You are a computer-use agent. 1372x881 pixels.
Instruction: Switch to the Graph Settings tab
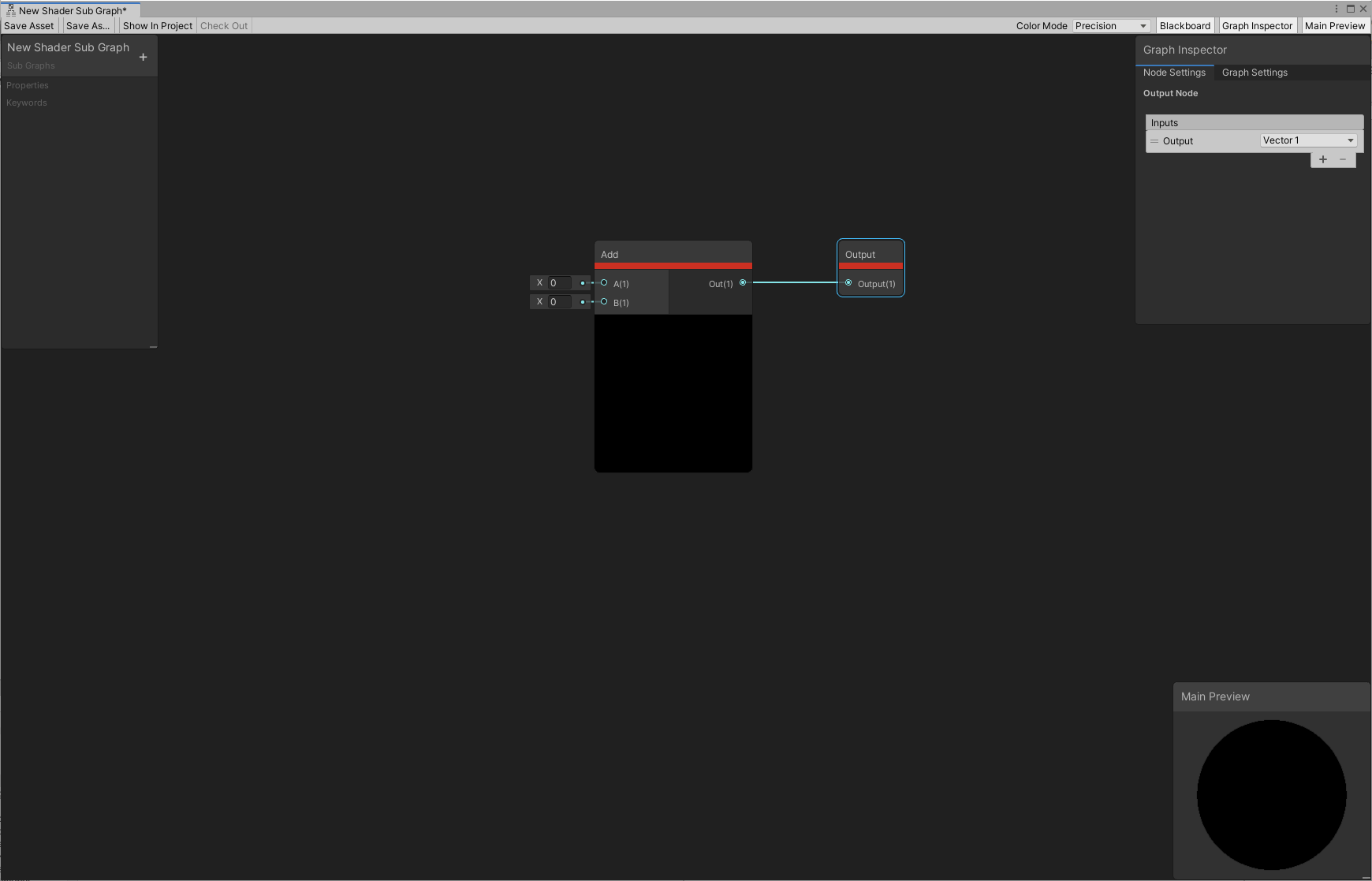click(1254, 73)
